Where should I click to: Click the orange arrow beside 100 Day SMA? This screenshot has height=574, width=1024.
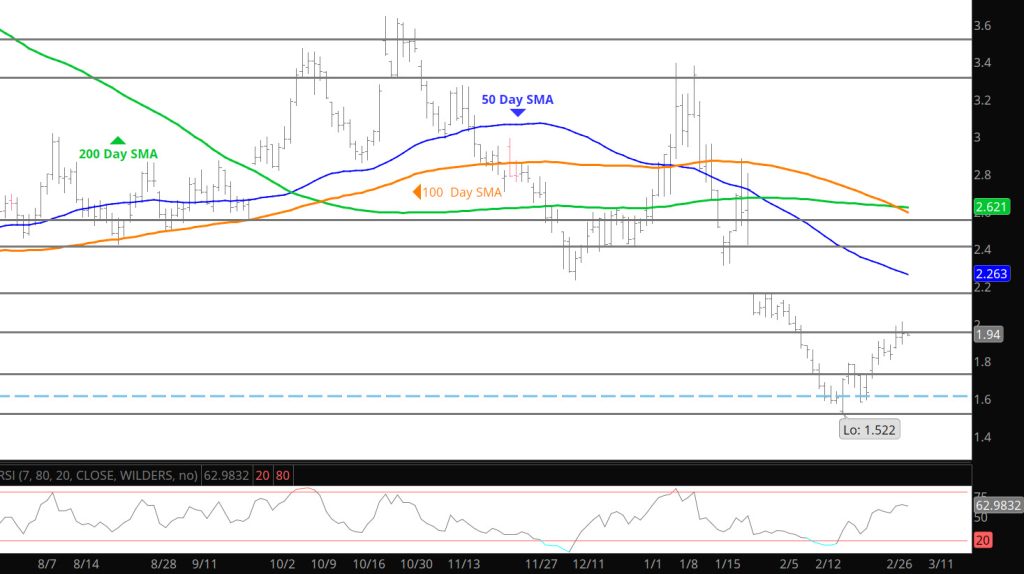416,192
